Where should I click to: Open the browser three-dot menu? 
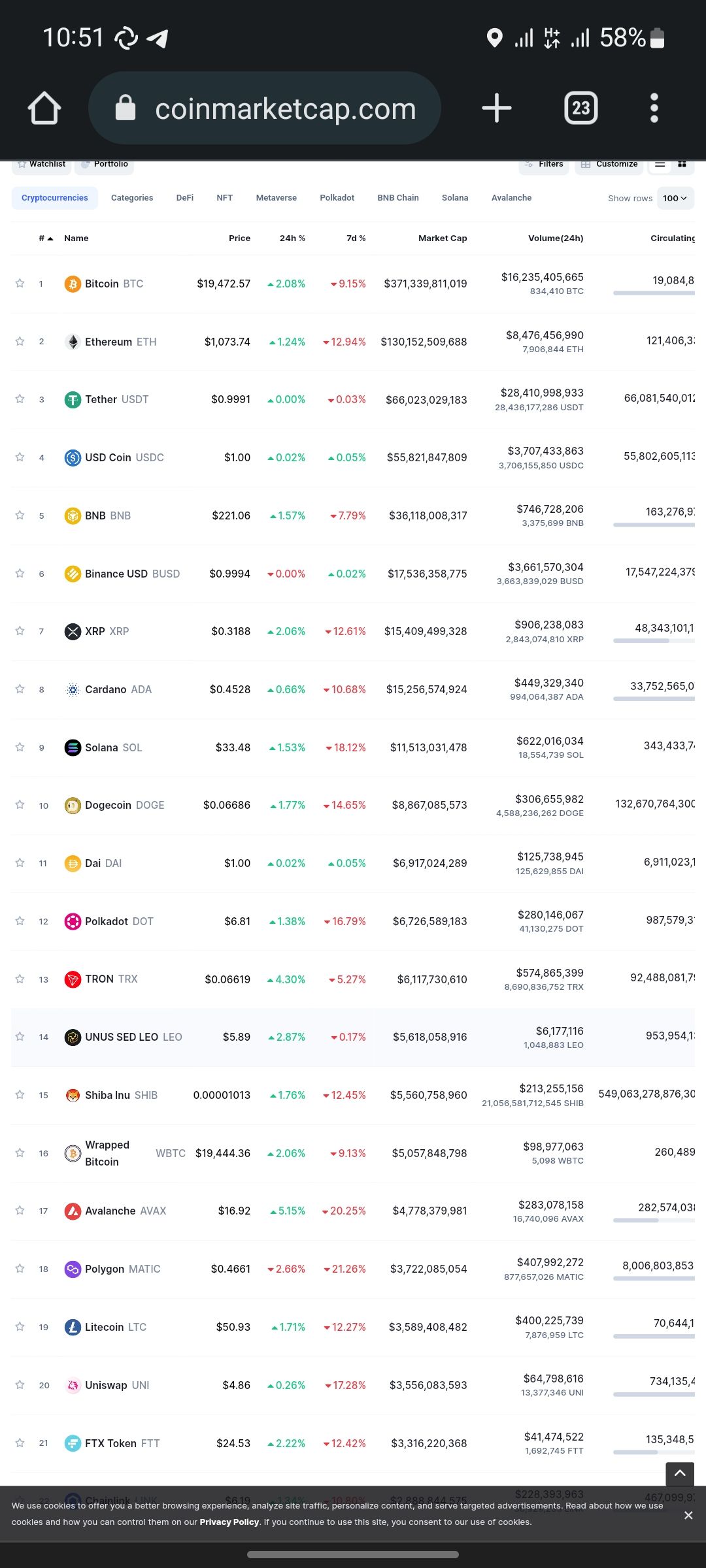[x=654, y=108]
